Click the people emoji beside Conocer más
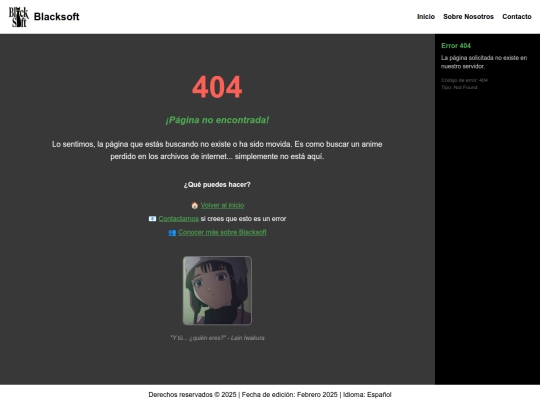 click(172, 232)
